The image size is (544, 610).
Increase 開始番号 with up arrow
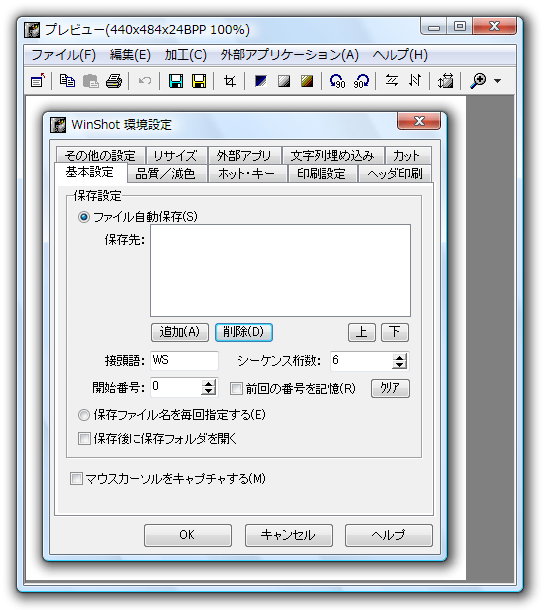[209, 384]
